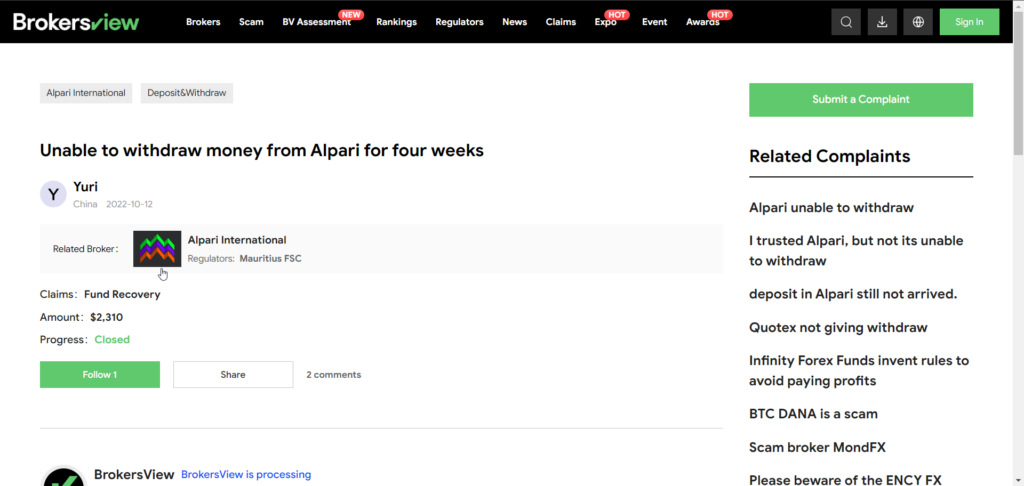
Task: Open the Rankings menu
Action: [396, 22]
